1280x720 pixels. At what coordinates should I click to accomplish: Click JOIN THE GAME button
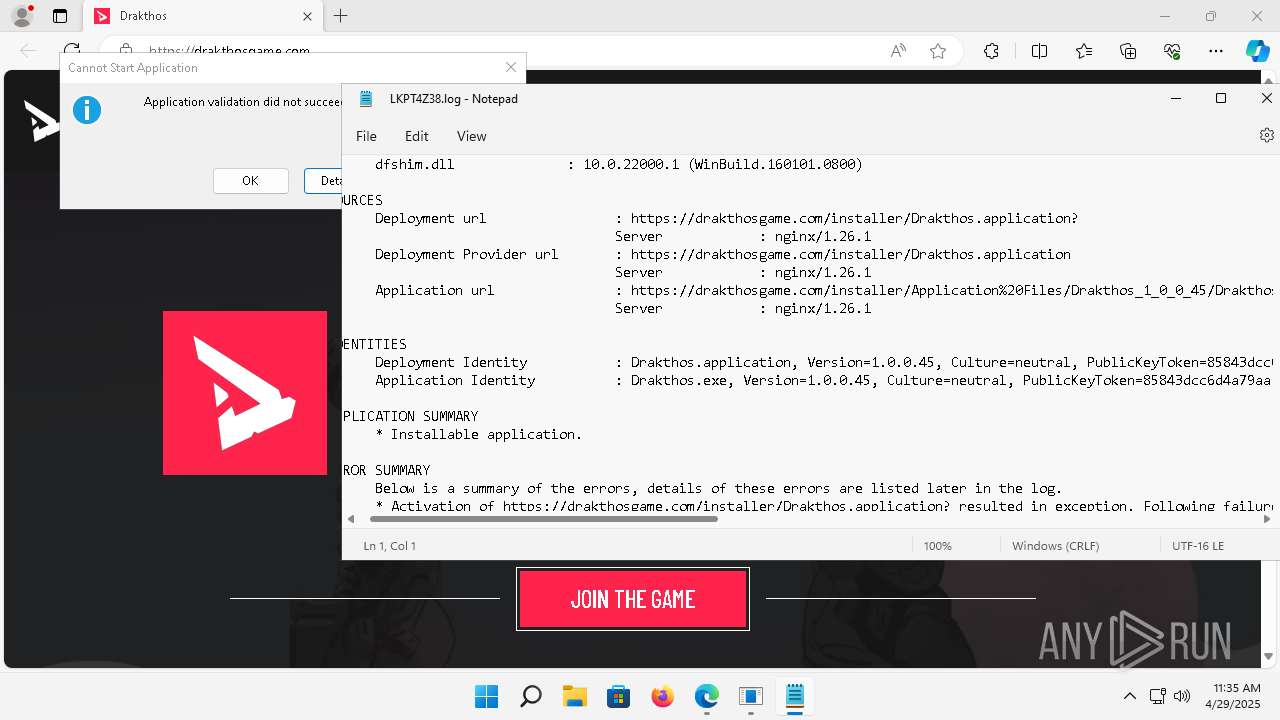[633, 599]
